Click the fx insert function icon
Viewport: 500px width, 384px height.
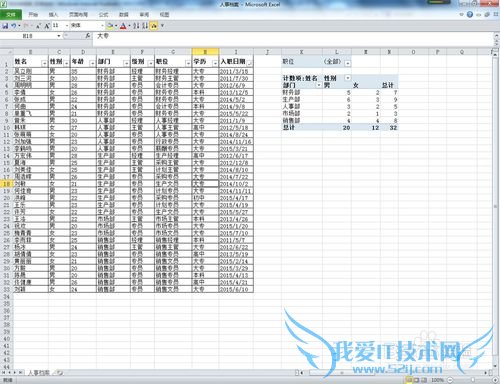88,35
